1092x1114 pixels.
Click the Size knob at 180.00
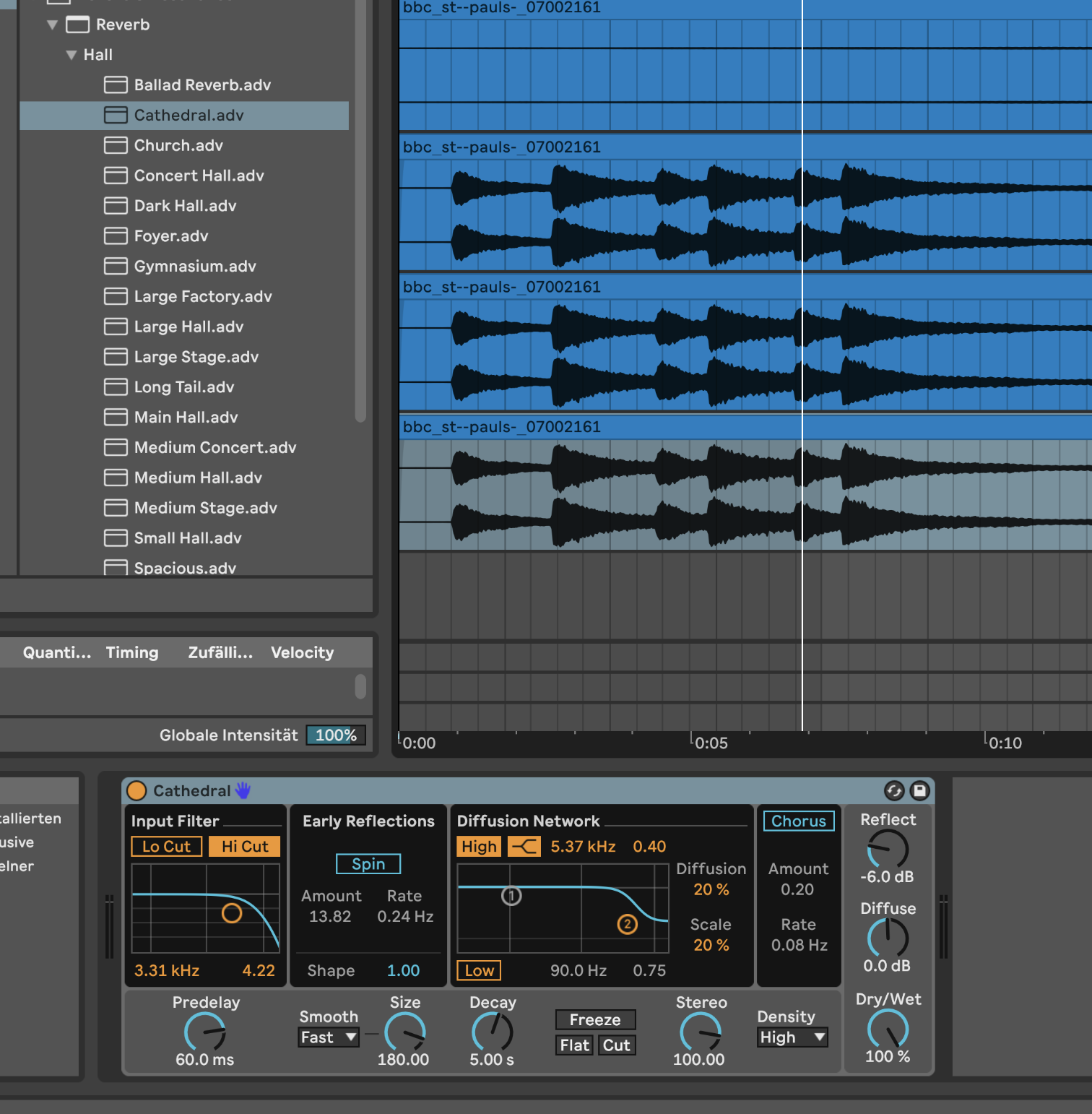click(404, 1032)
